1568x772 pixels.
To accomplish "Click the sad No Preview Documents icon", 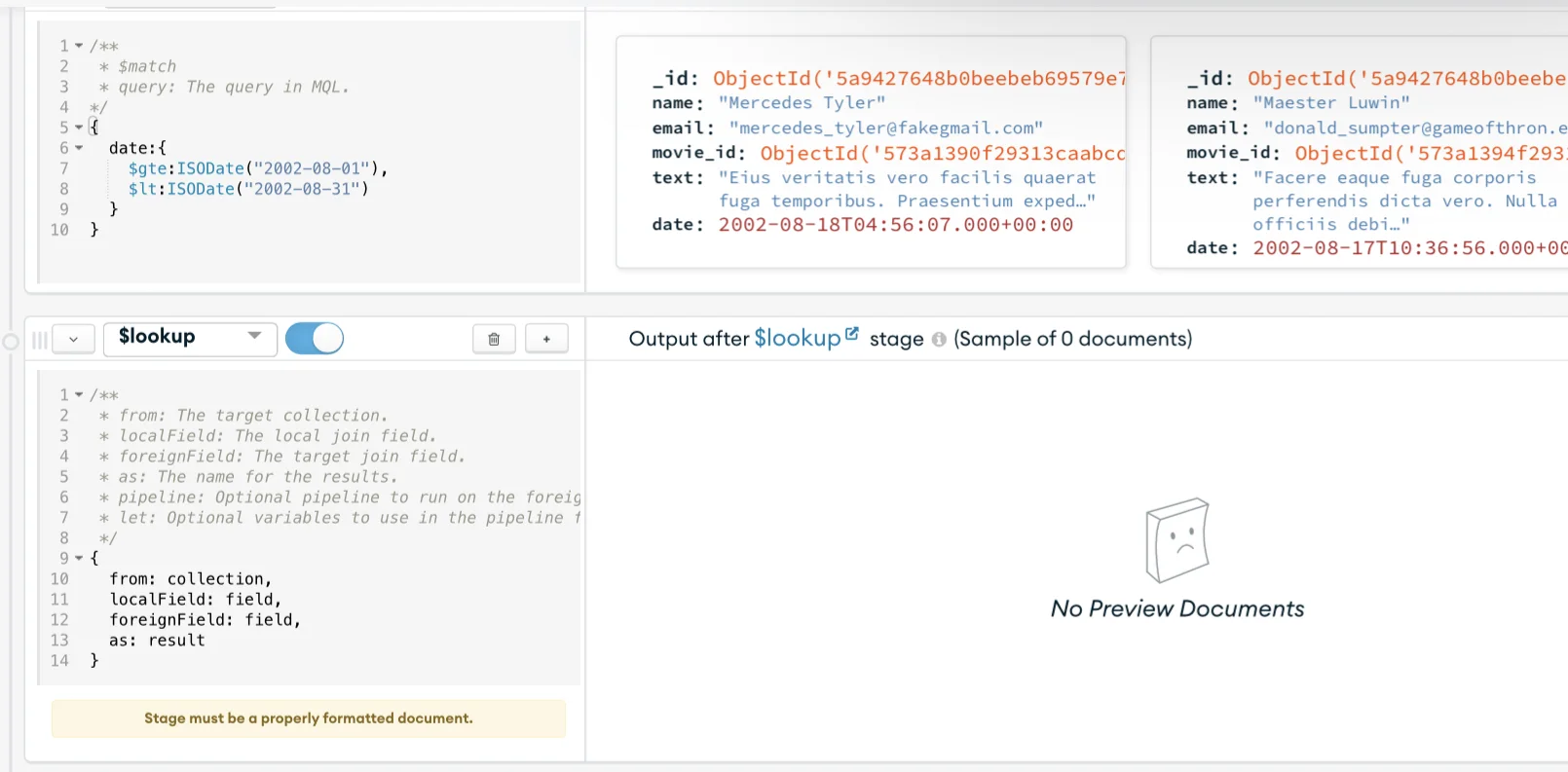I will point(1177,540).
